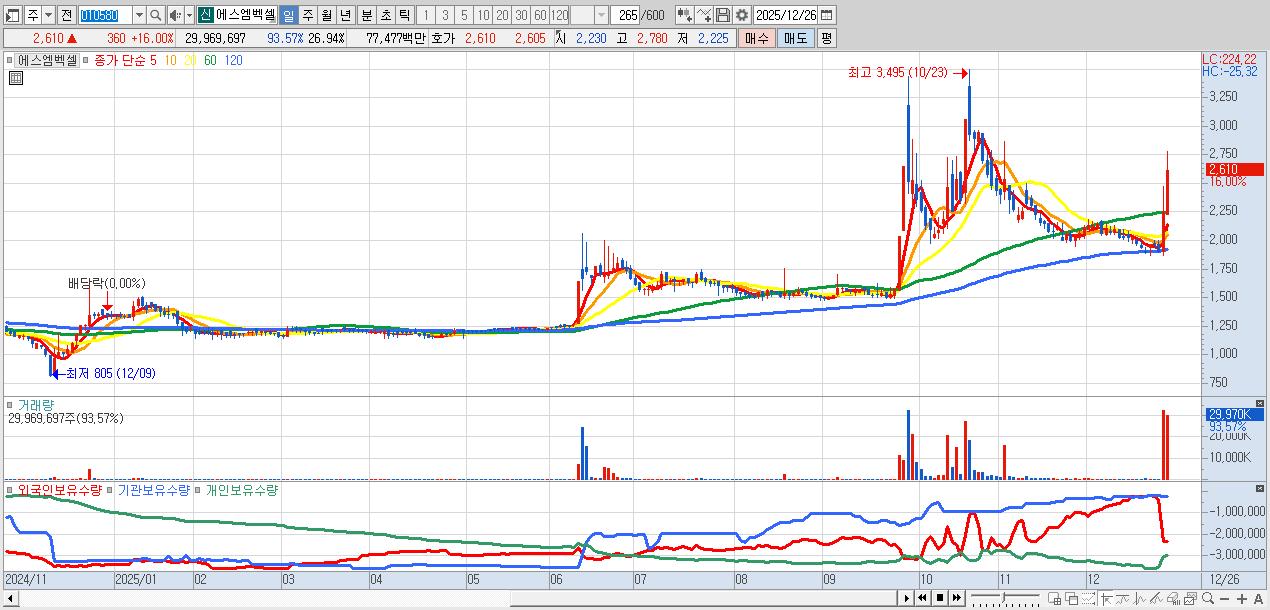Click the 매수 buy button
This screenshot has height=610, width=1270.
[x=756, y=38]
